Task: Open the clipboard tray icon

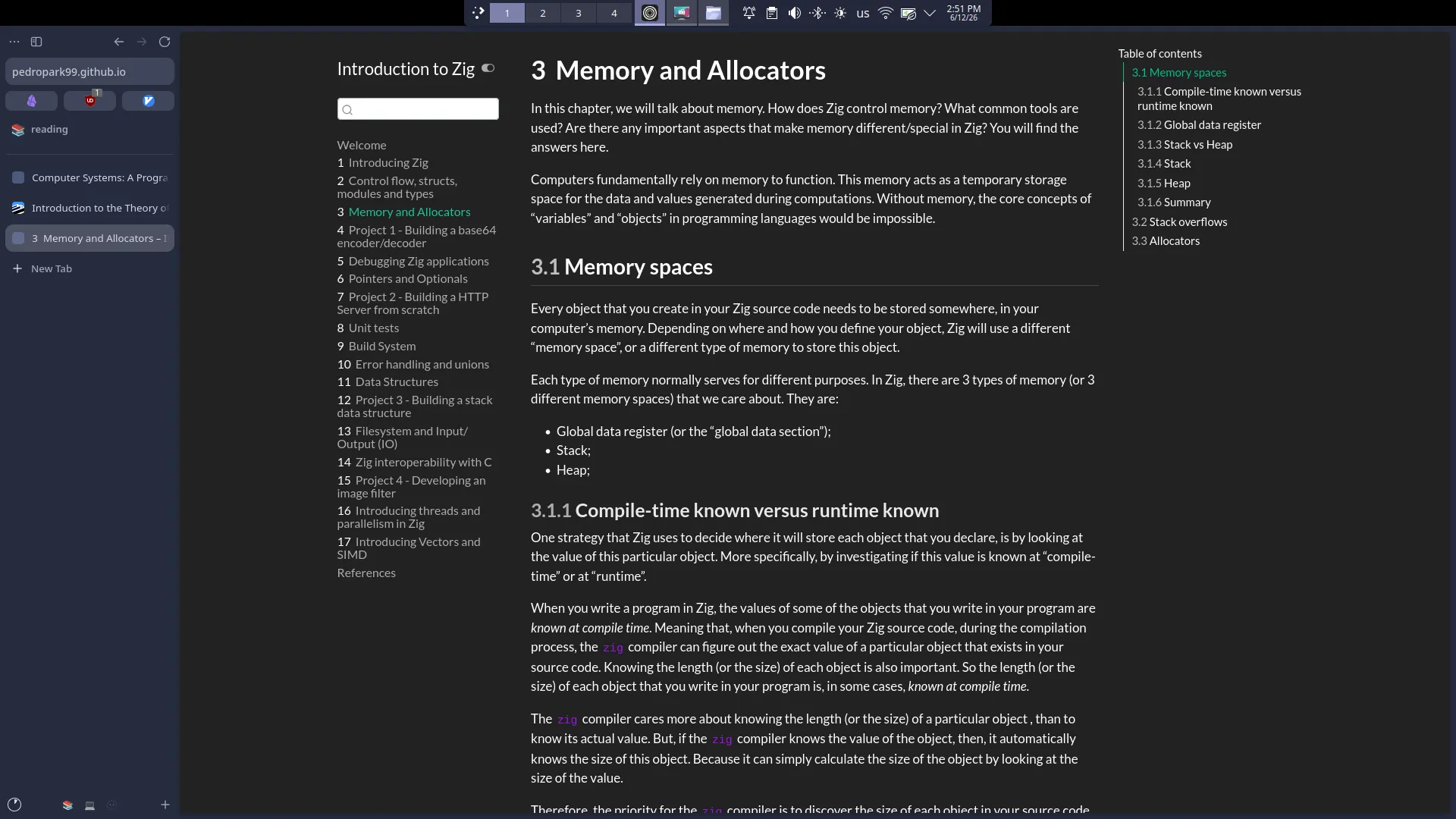Action: pyautogui.click(x=772, y=13)
